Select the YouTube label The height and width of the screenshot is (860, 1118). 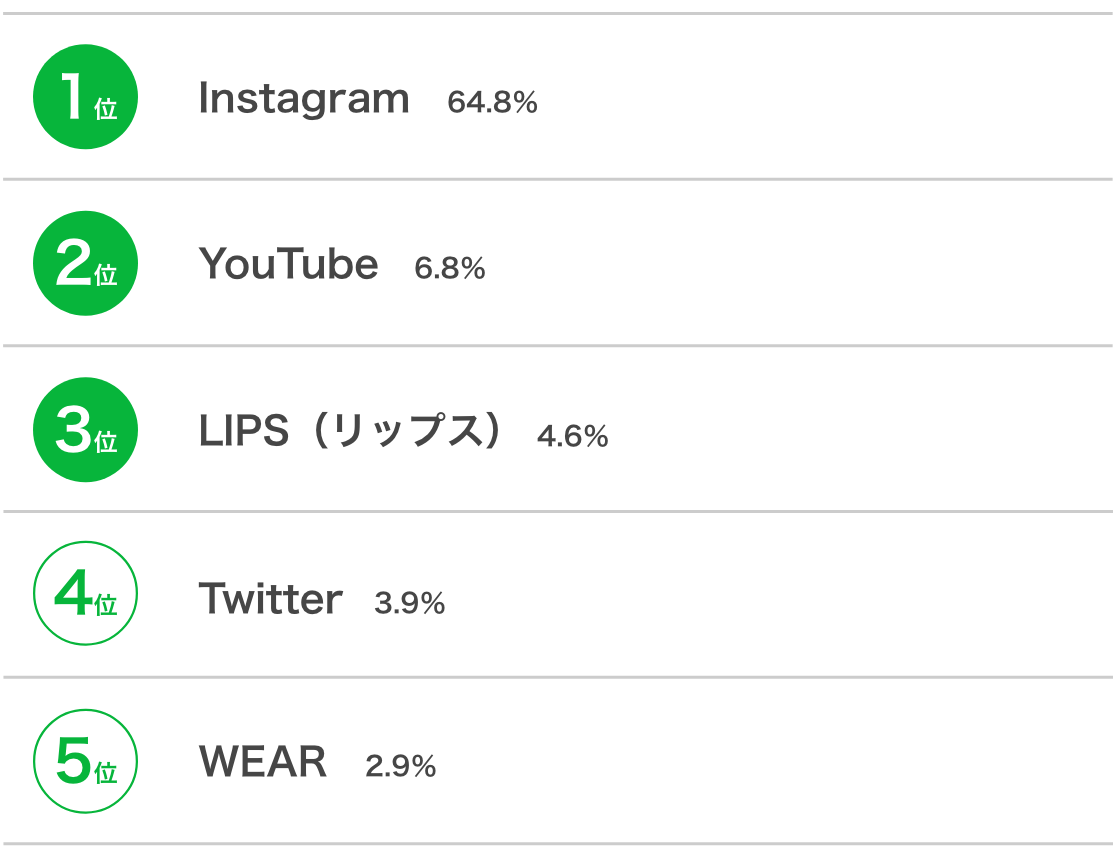(x=289, y=264)
